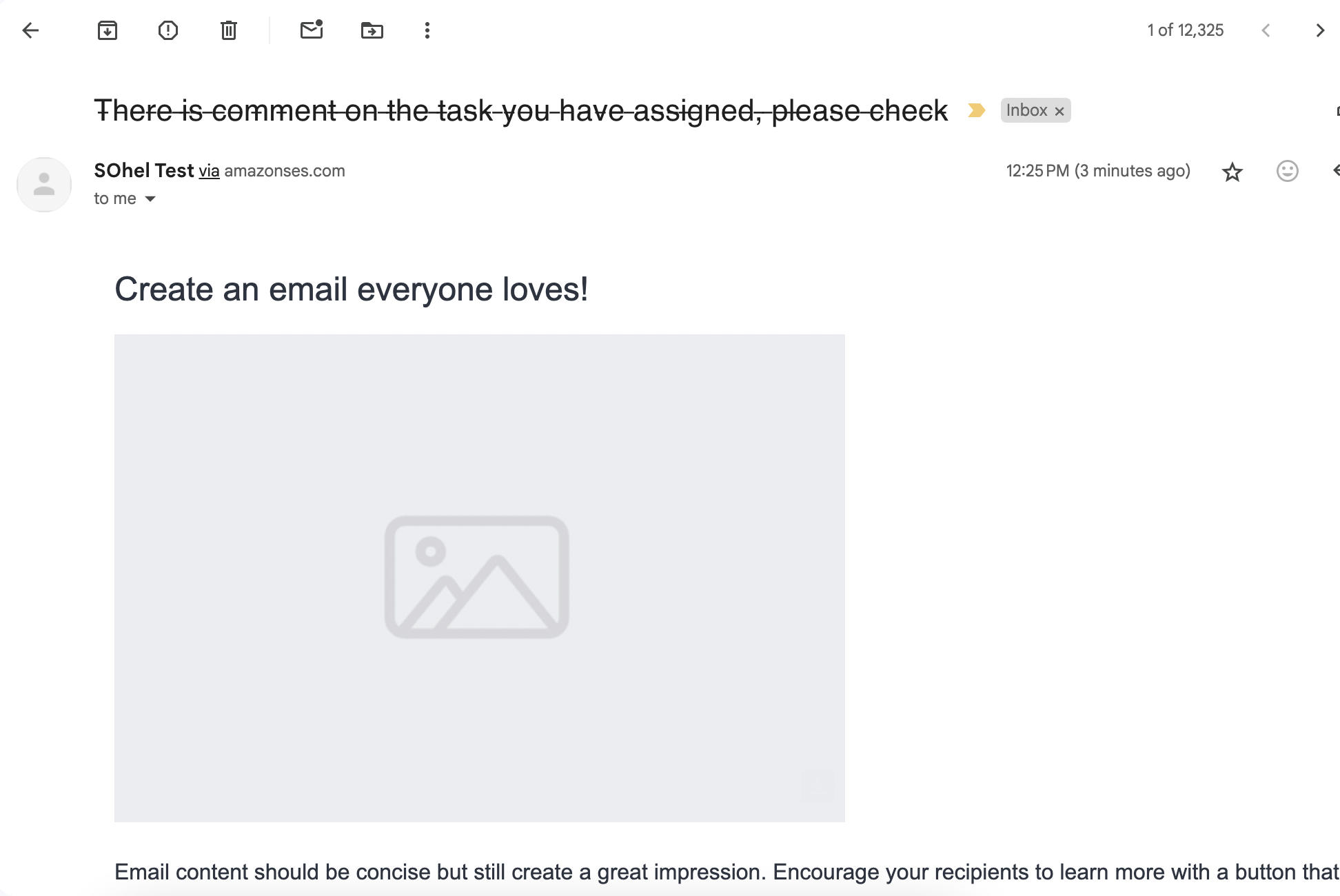
Task: Delete this email with trash icon
Action: [229, 30]
